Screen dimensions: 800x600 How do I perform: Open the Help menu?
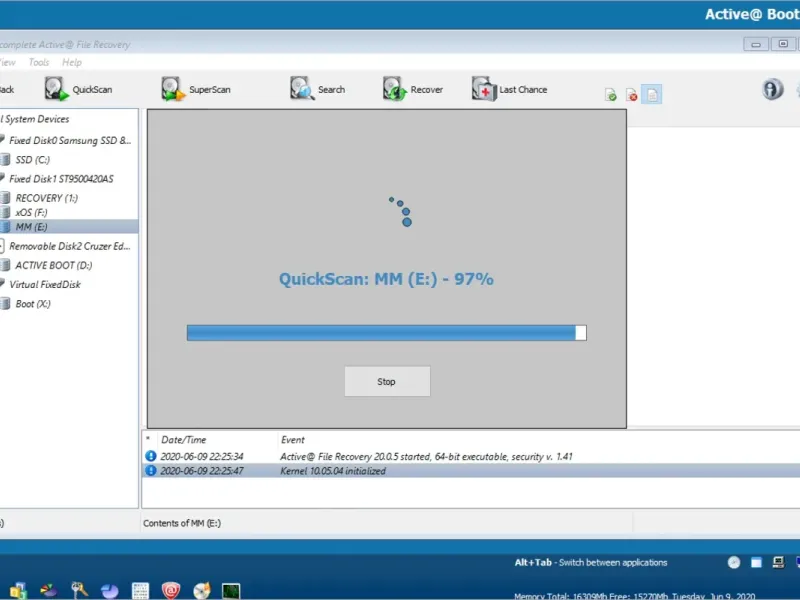pyautogui.click(x=72, y=62)
